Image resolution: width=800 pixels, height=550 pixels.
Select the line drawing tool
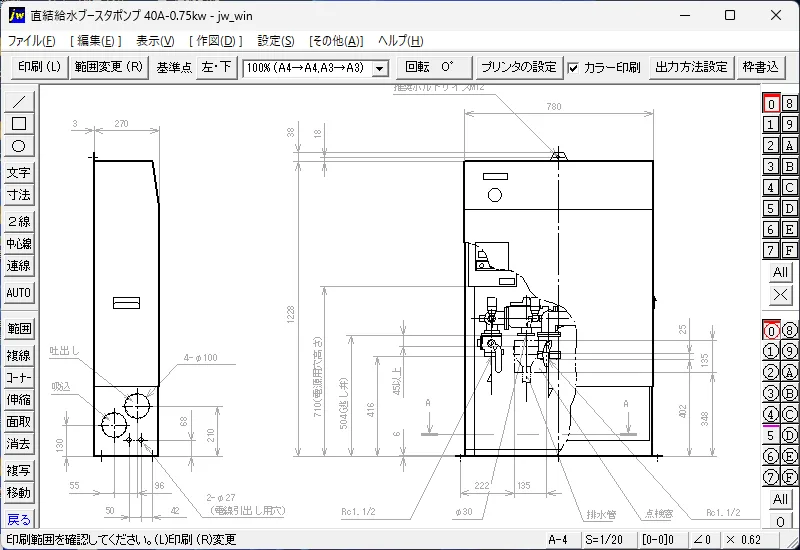[x=19, y=102]
